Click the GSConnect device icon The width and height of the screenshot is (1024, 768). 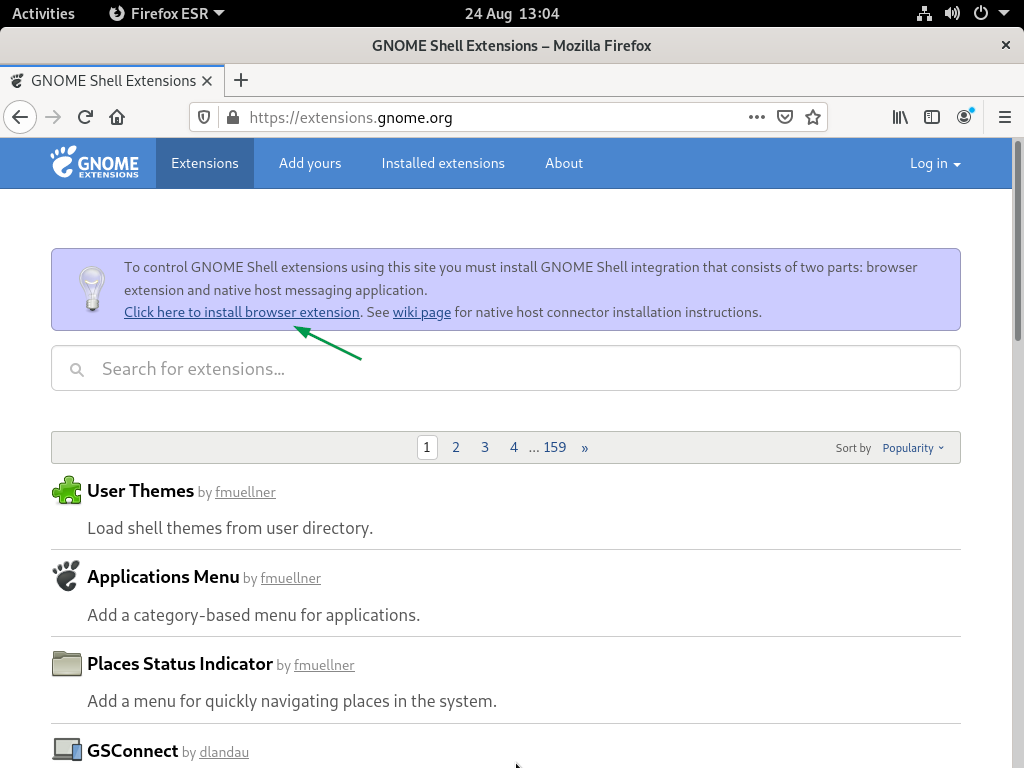pyautogui.click(x=67, y=750)
